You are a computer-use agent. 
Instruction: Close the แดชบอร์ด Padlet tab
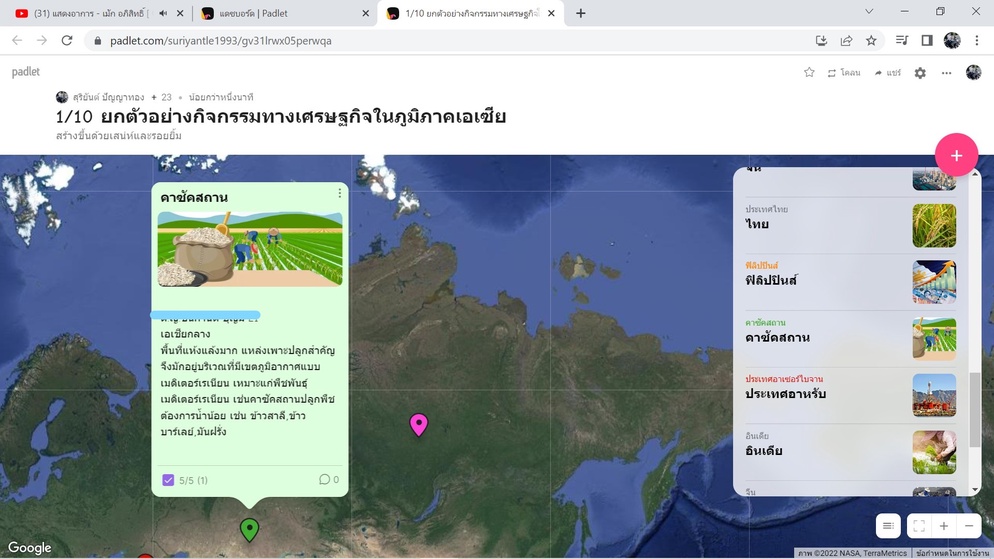tap(365, 13)
